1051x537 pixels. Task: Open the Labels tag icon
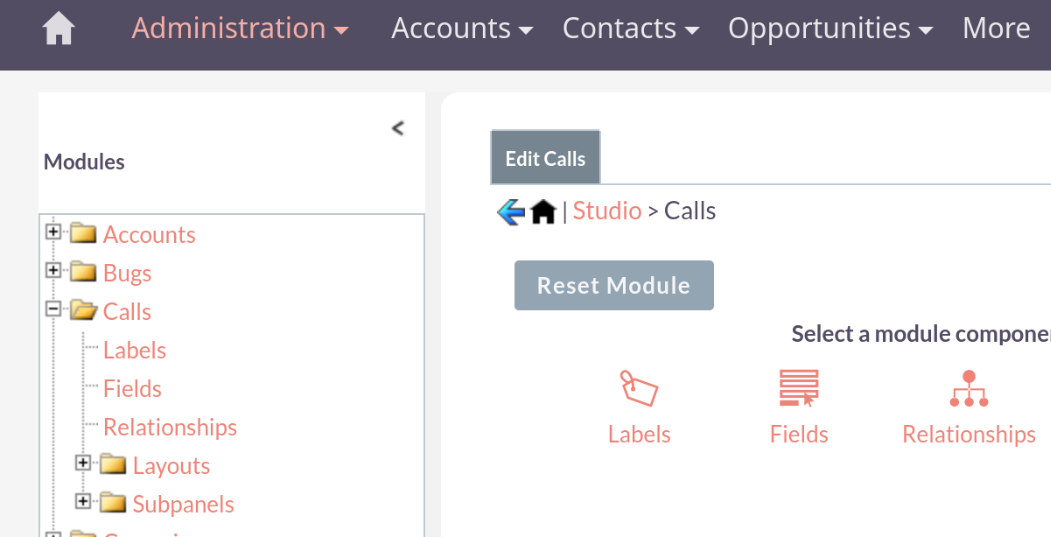click(x=639, y=387)
